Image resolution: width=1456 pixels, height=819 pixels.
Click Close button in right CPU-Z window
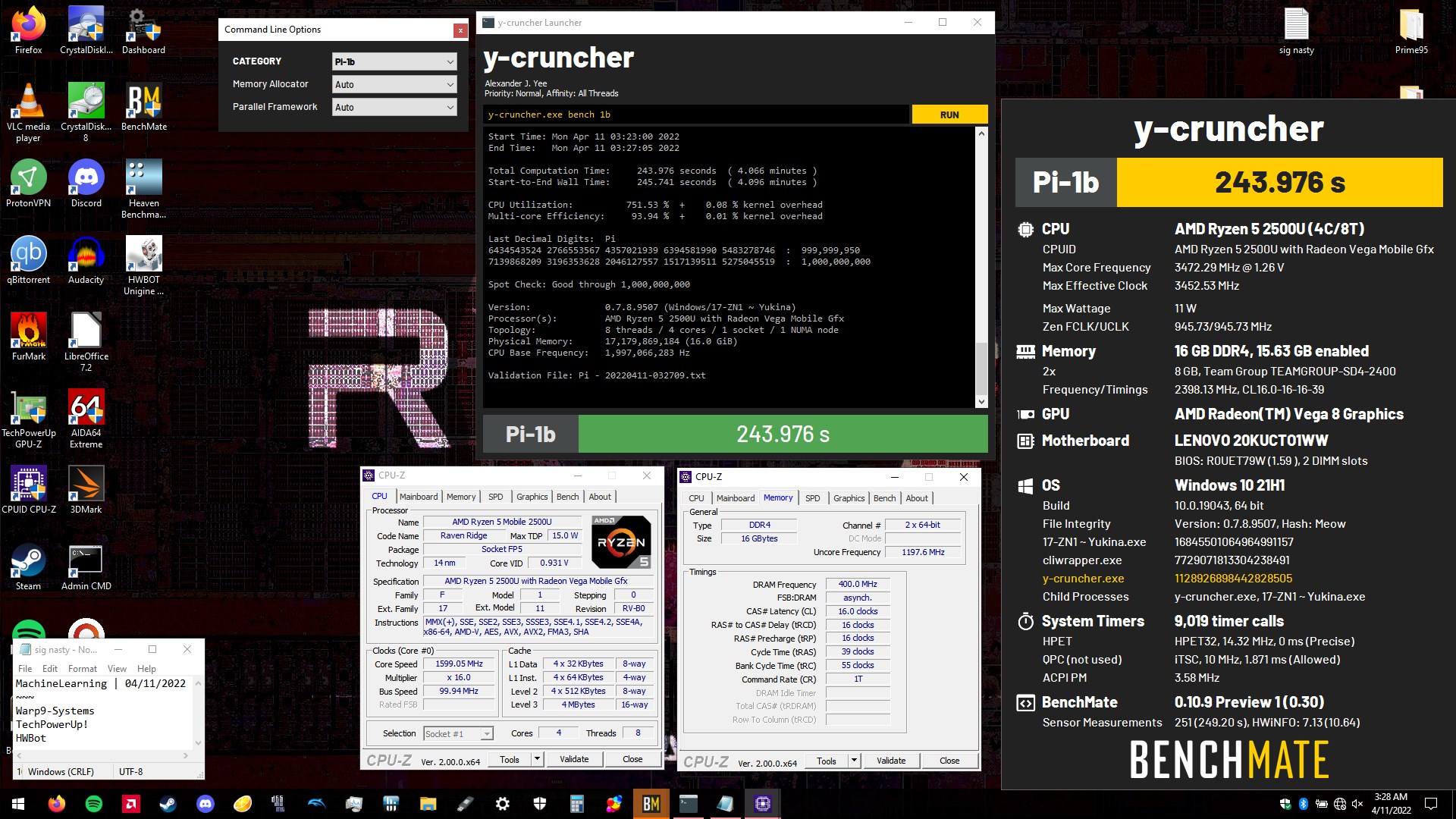[x=949, y=761]
